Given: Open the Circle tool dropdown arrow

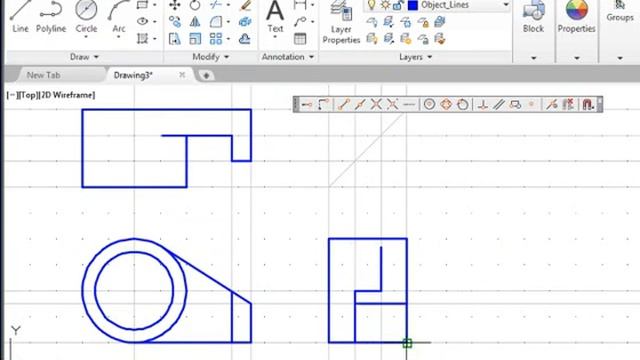Looking at the screenshot, I should coord(86,38).
